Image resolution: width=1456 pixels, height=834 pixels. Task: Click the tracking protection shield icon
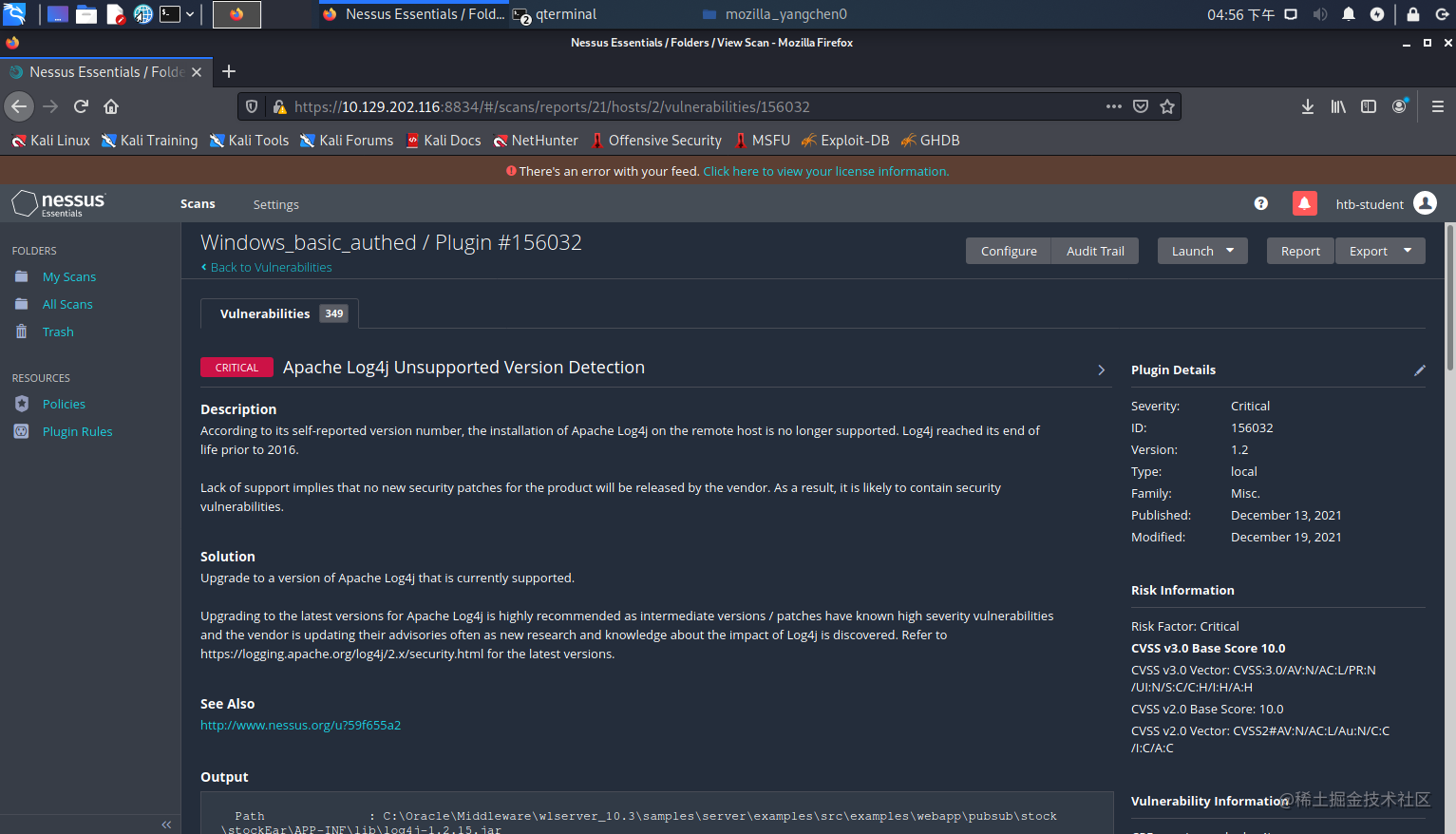(x=252, y=106)
